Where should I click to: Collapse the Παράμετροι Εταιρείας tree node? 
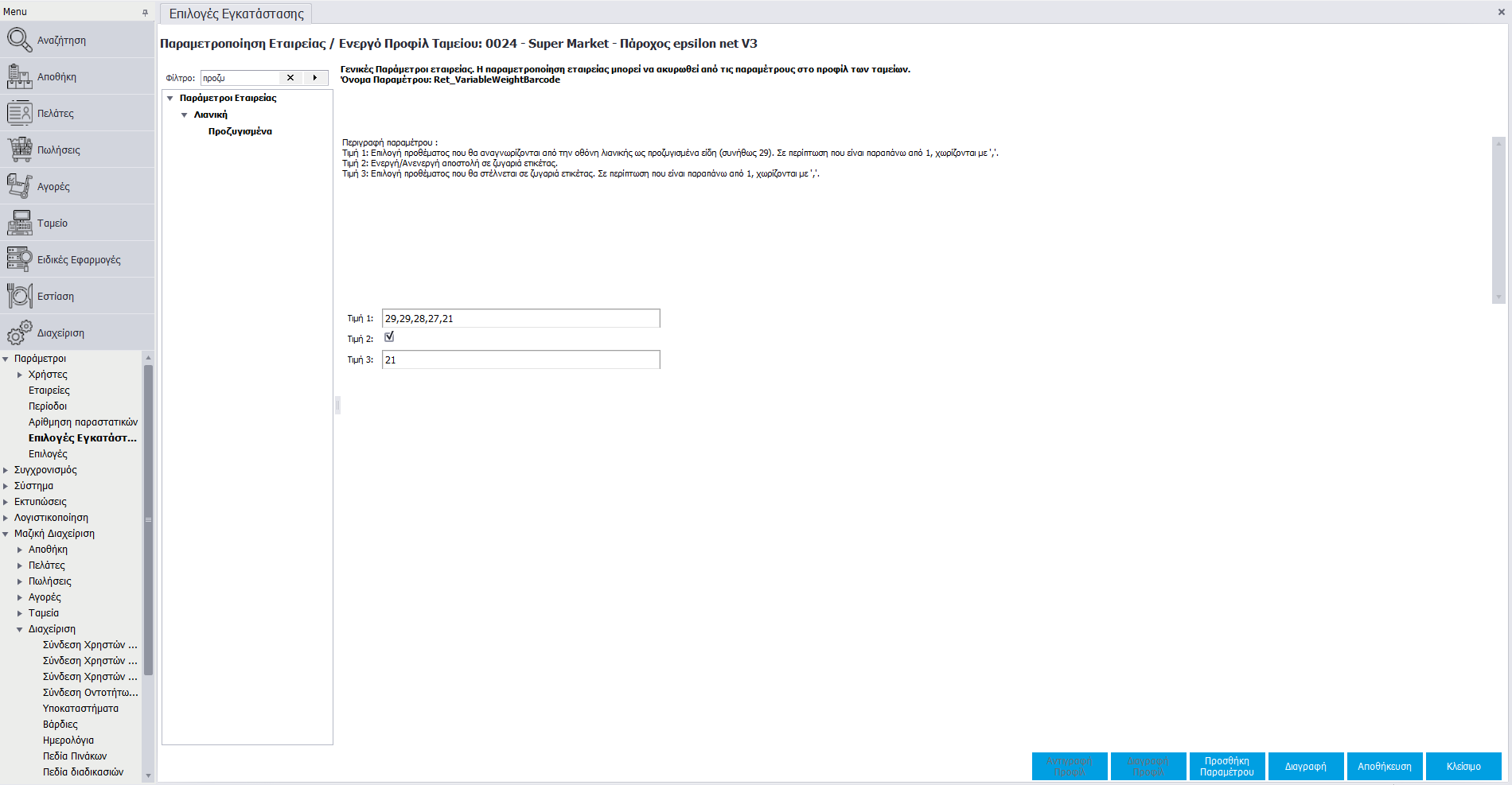(x=170, y=99)
